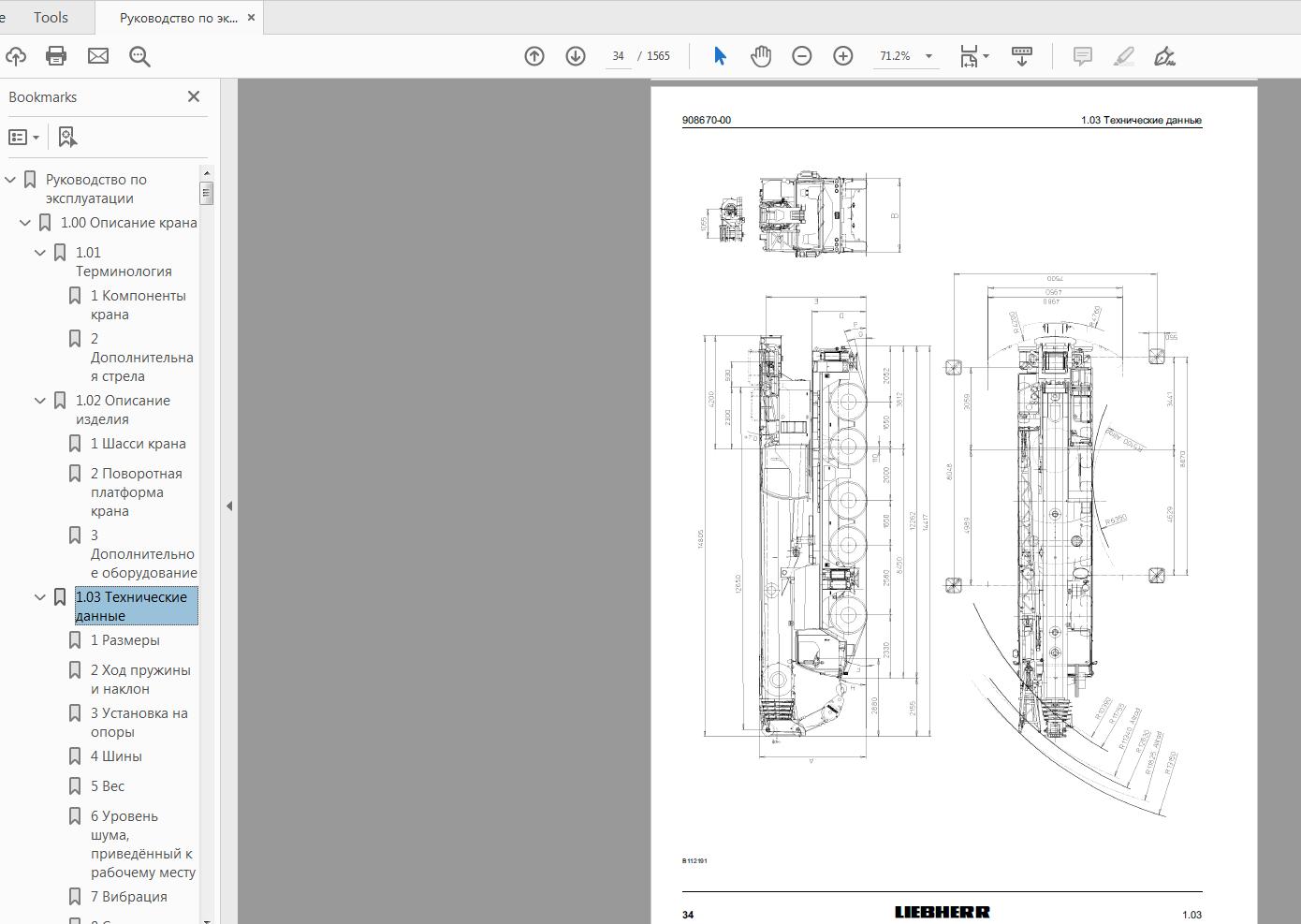1301x924 pixels.
Task: Zoom in with plus button
Action: (x=843, y=56)
